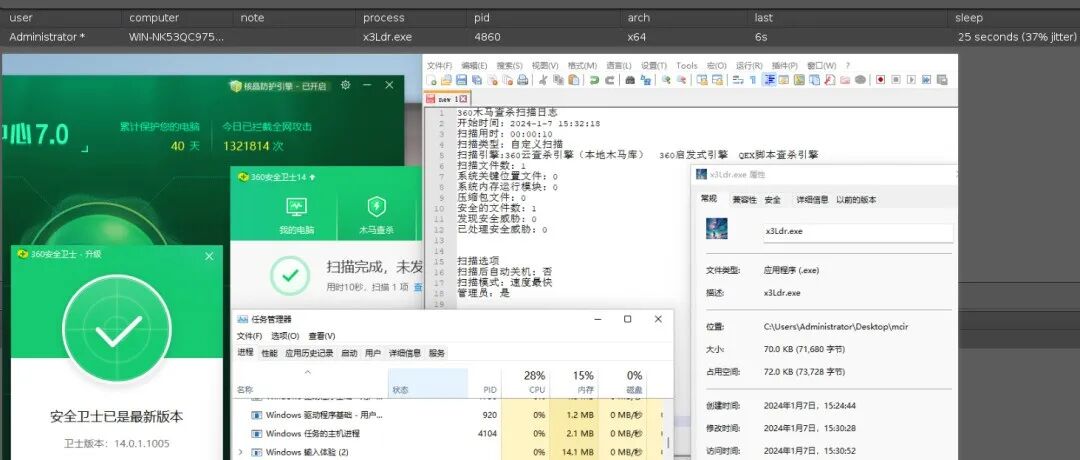
Task: Close the new 1 tab via its red X
Action: (x=464, y=99)
